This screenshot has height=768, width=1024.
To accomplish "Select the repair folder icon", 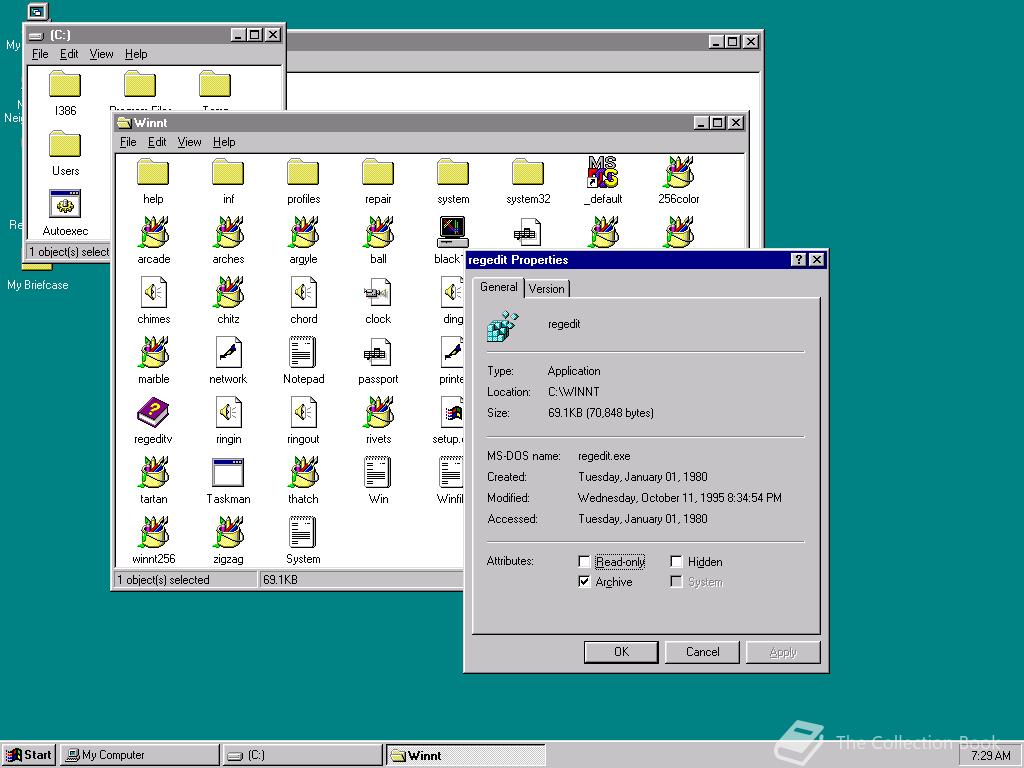I will point(378,172).
